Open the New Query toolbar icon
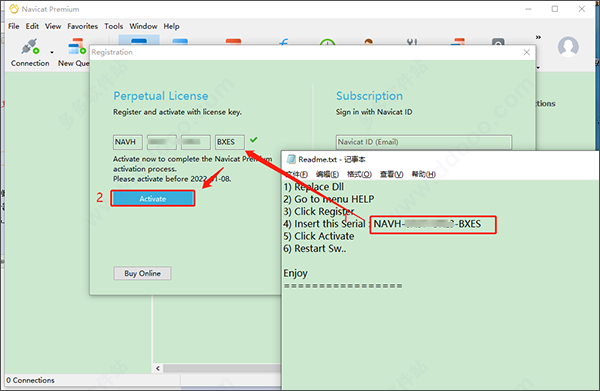The height and width of the screenshot is (391, 600). tap(77, 47)
